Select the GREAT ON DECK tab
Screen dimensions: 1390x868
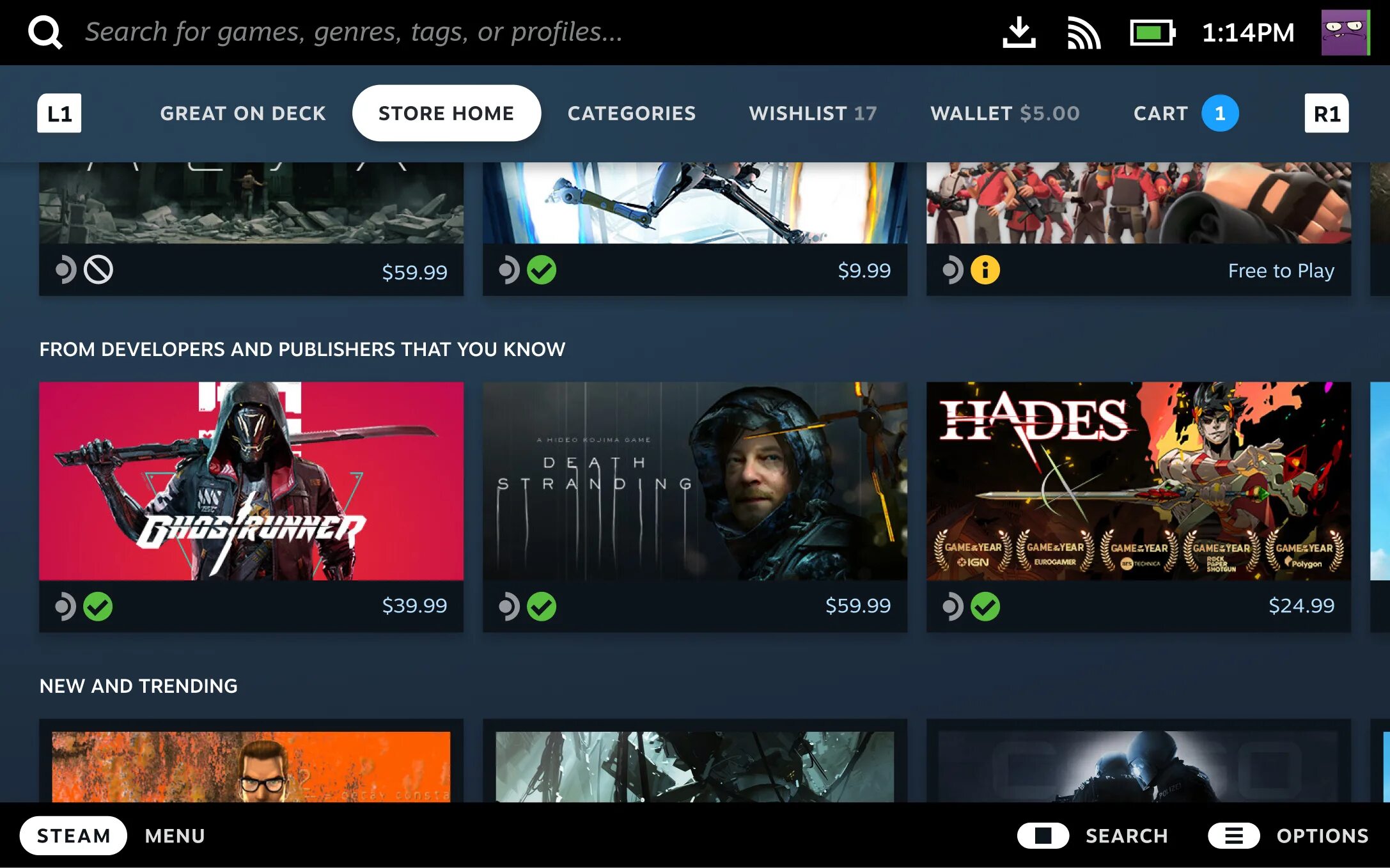click(243, 113)
